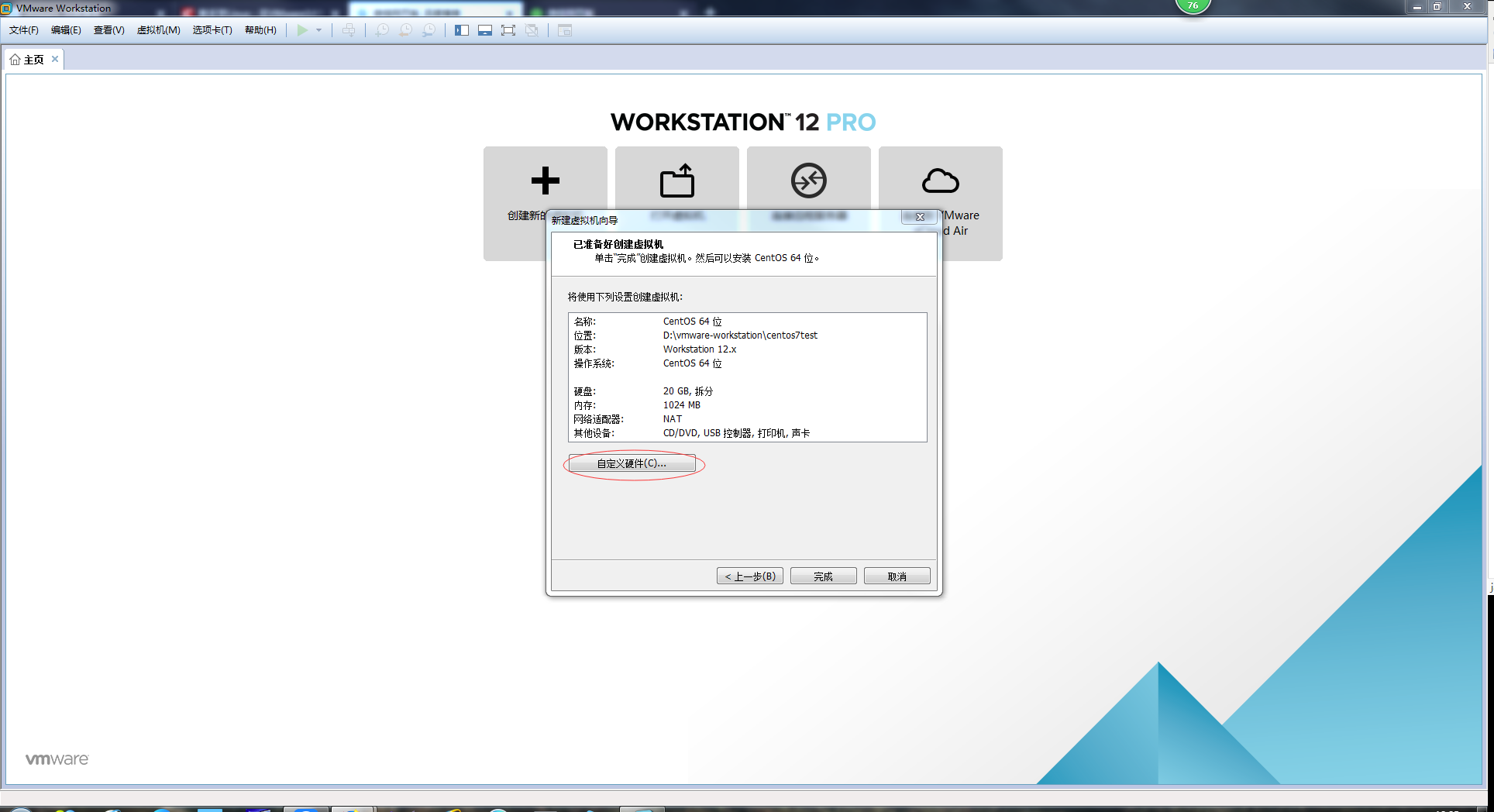Click the console view toolbar icon
The height and width of the screenshot is (812, 1494).
pos(565,30)
